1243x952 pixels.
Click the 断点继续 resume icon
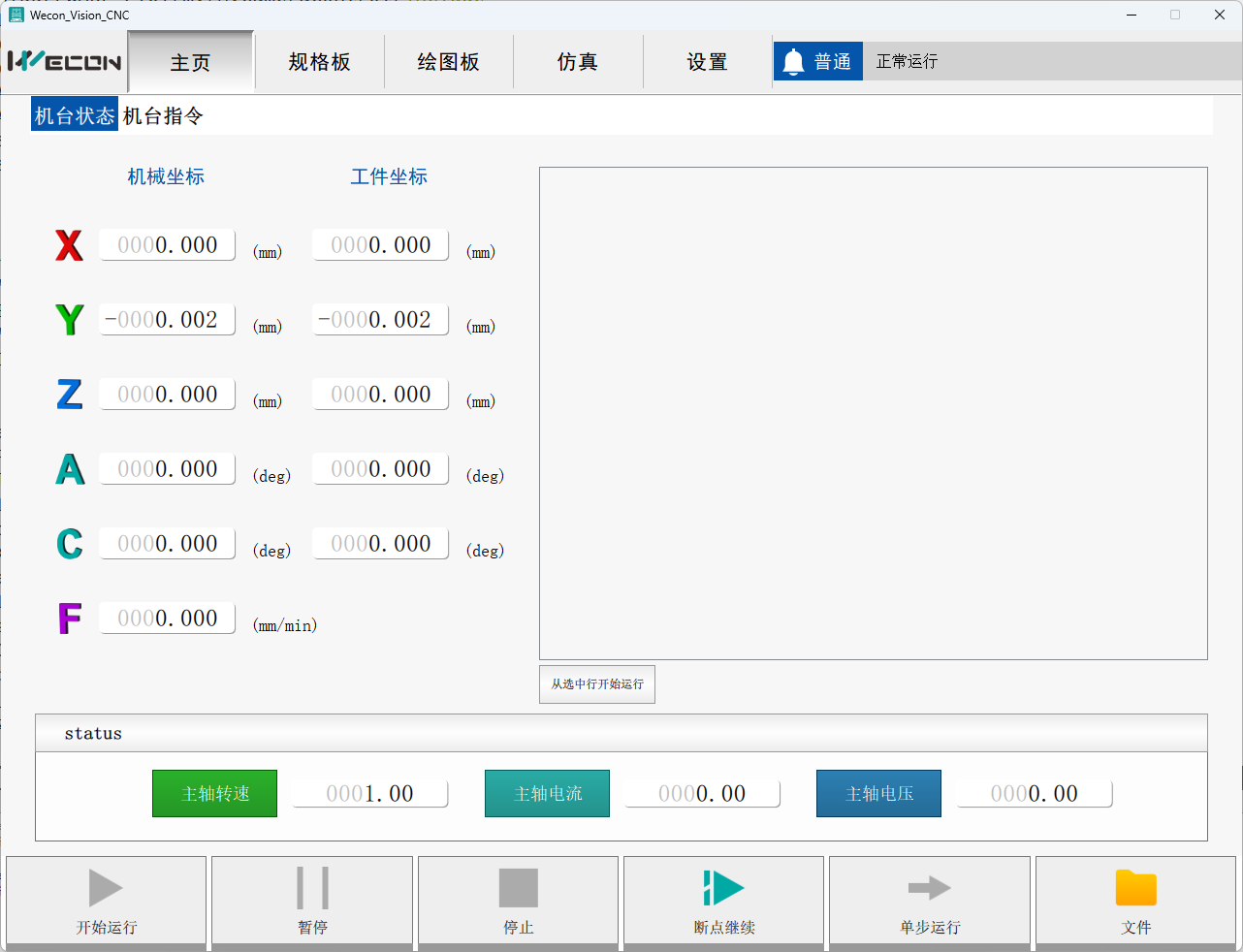coord(723,887)
